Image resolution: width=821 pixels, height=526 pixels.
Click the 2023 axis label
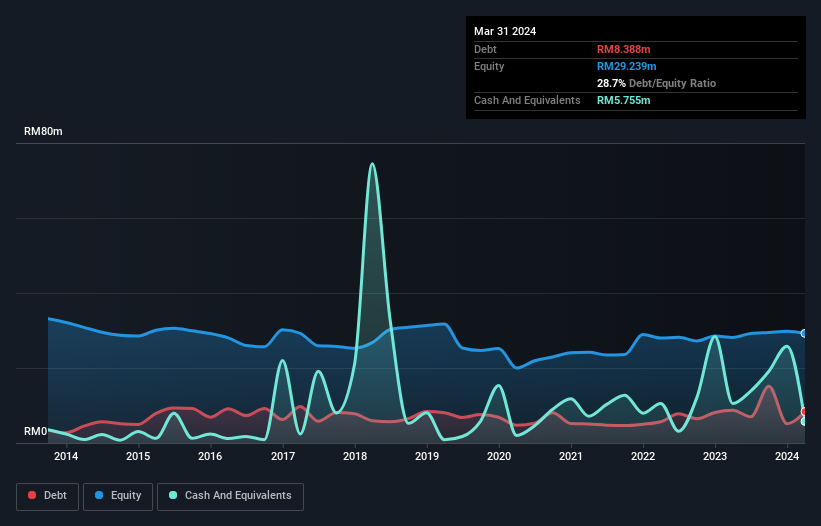click(x=715, y=456)
